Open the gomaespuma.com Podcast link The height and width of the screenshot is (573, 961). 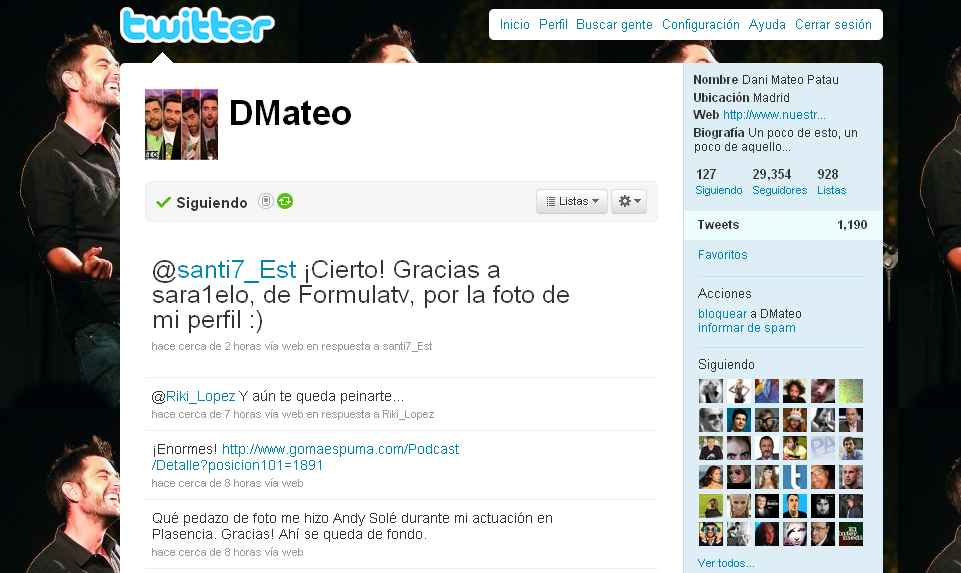[305, 457]
